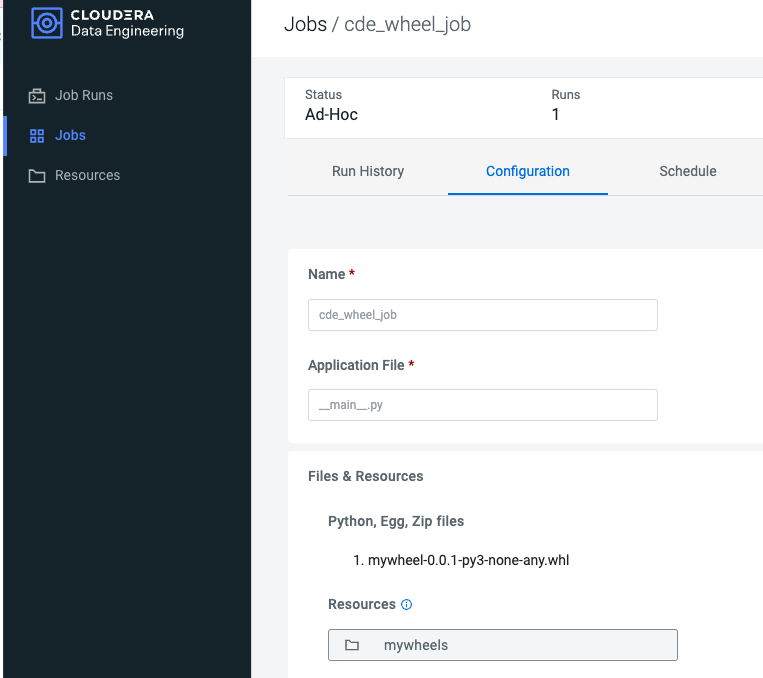Click the Ad-Hoc status value
Viewport: 763px width, 678px height.
point(331,114)
